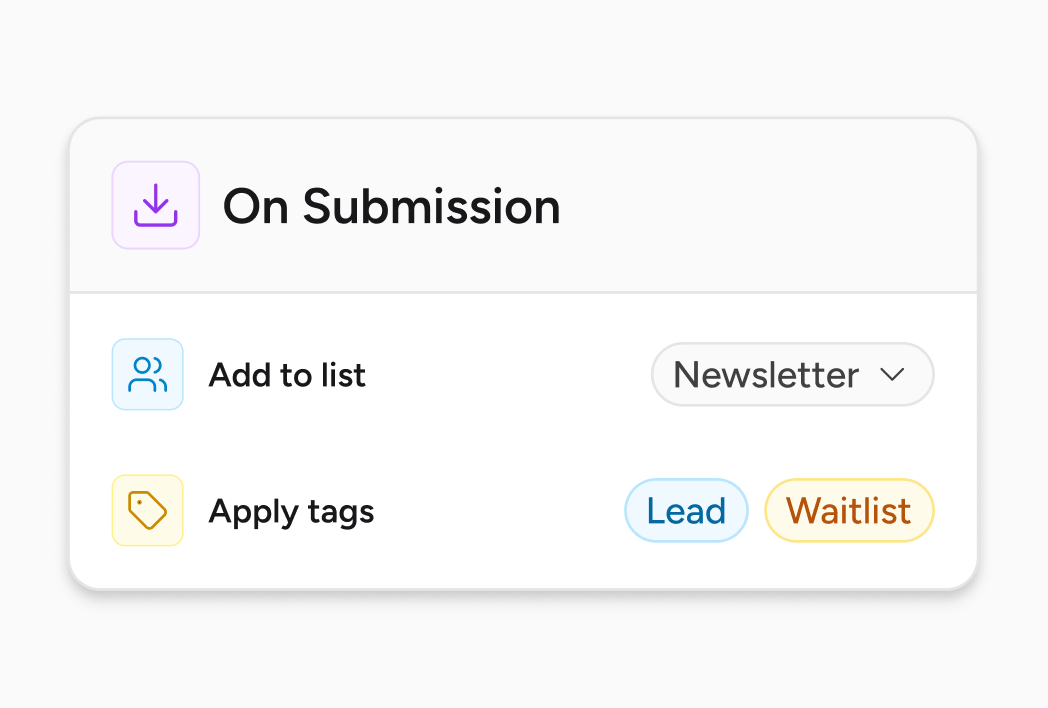This screenshot has height=708, width=1048.
Task: Click the On Submission header
Action: click(x=392, y=206)
